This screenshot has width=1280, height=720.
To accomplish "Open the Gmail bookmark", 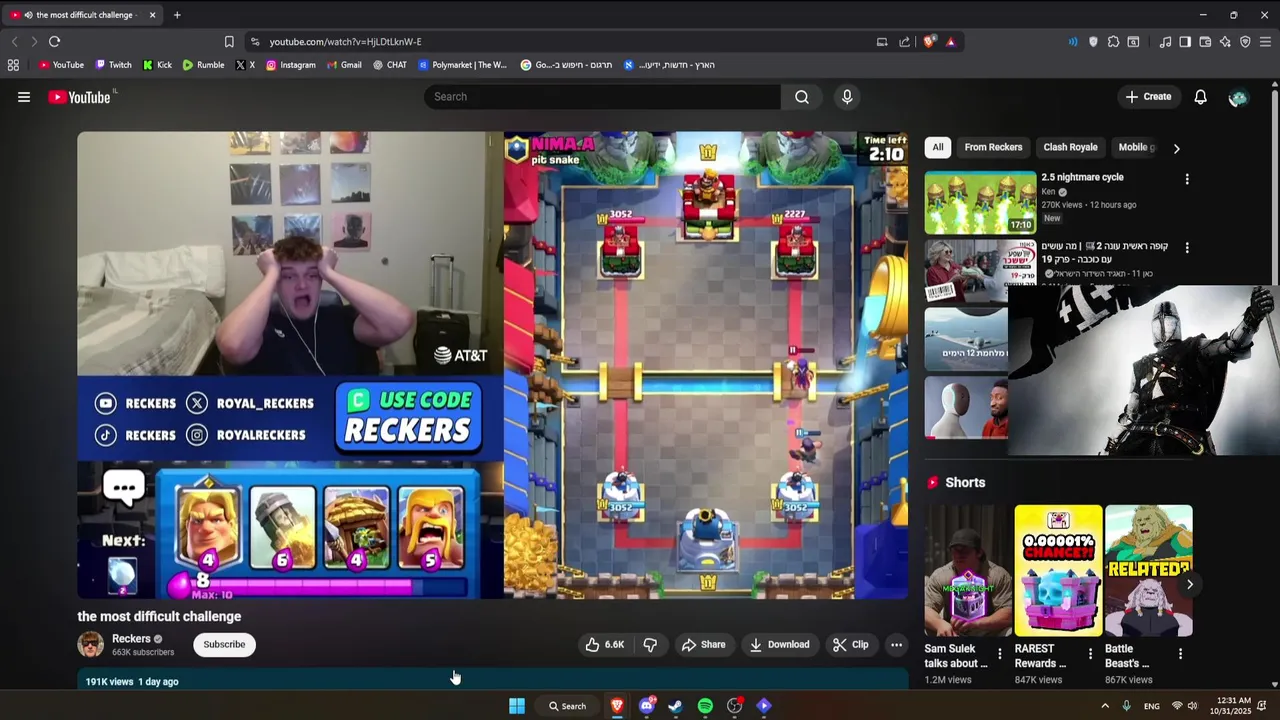I will click(344, 65).
